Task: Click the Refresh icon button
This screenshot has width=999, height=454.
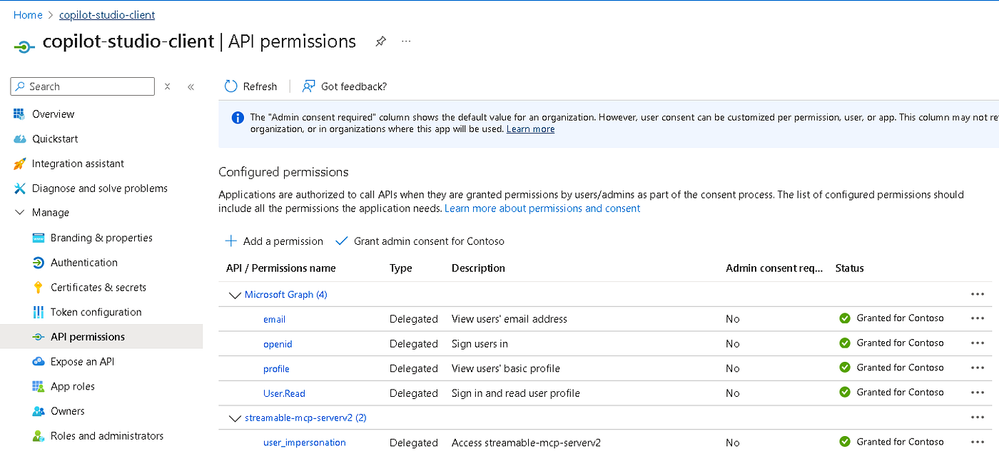Action: [232, 87]
